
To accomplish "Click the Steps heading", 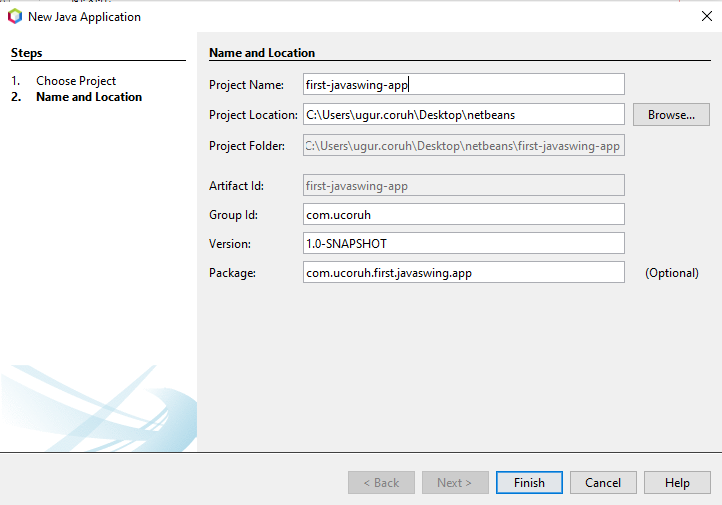I will [27, 52].
